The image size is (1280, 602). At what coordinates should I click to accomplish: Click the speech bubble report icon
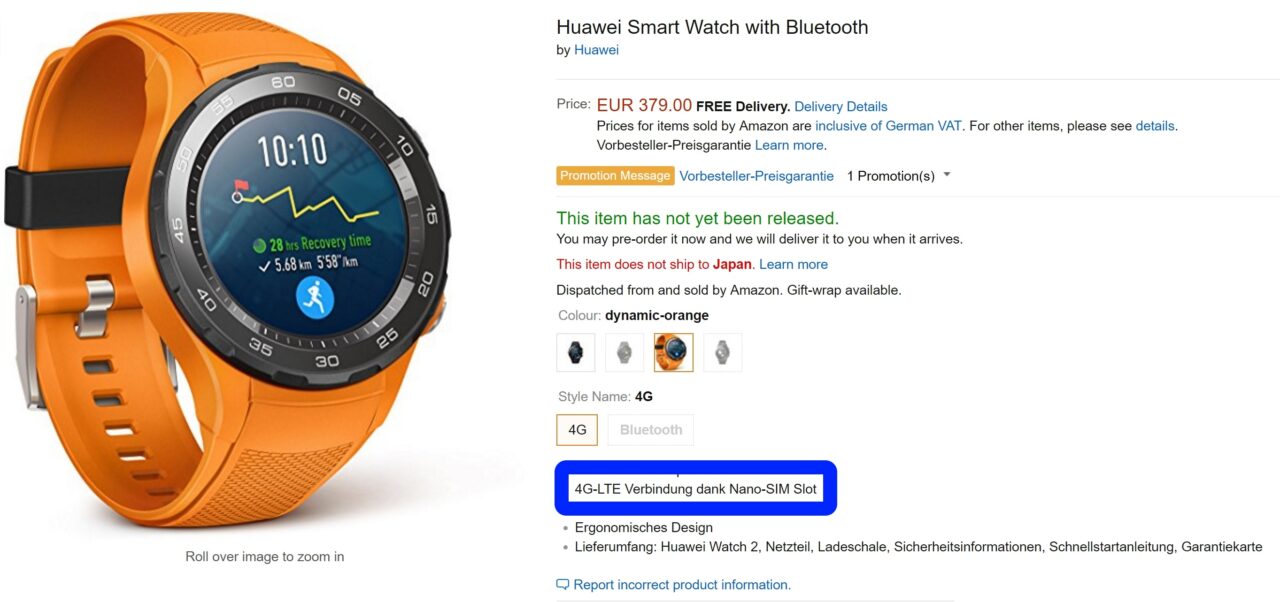click(x=563, y=584)
